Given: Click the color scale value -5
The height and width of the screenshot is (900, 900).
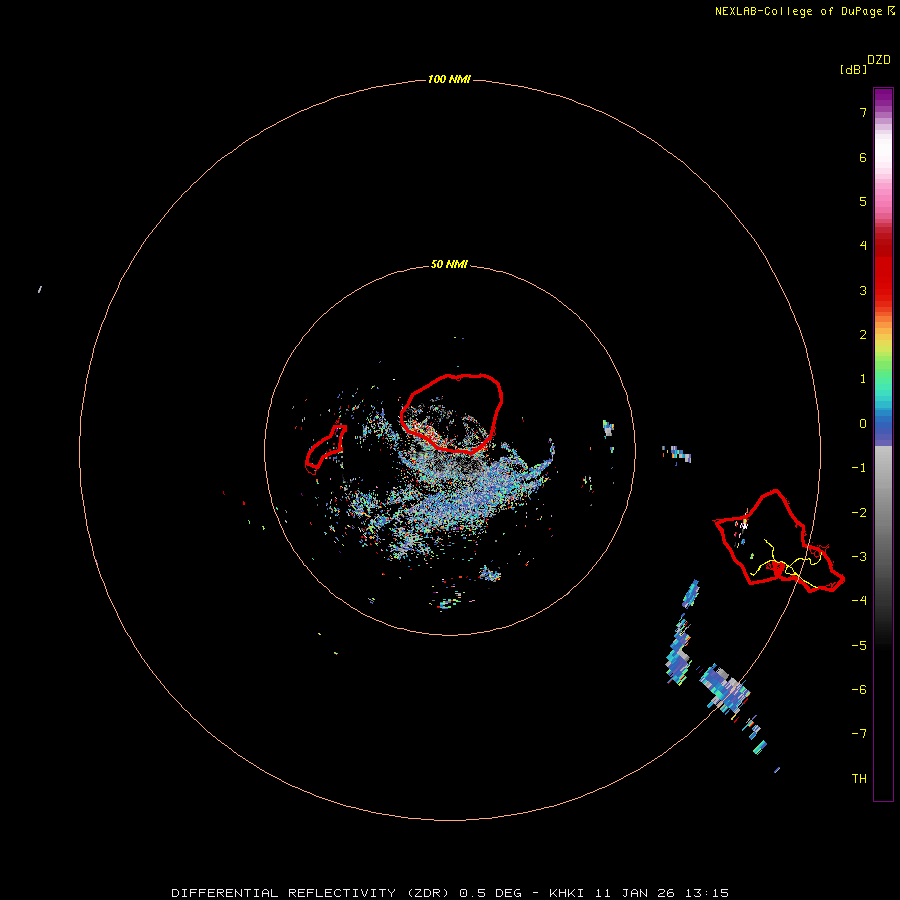Looking at the screenshot, I should click(859, 646).
